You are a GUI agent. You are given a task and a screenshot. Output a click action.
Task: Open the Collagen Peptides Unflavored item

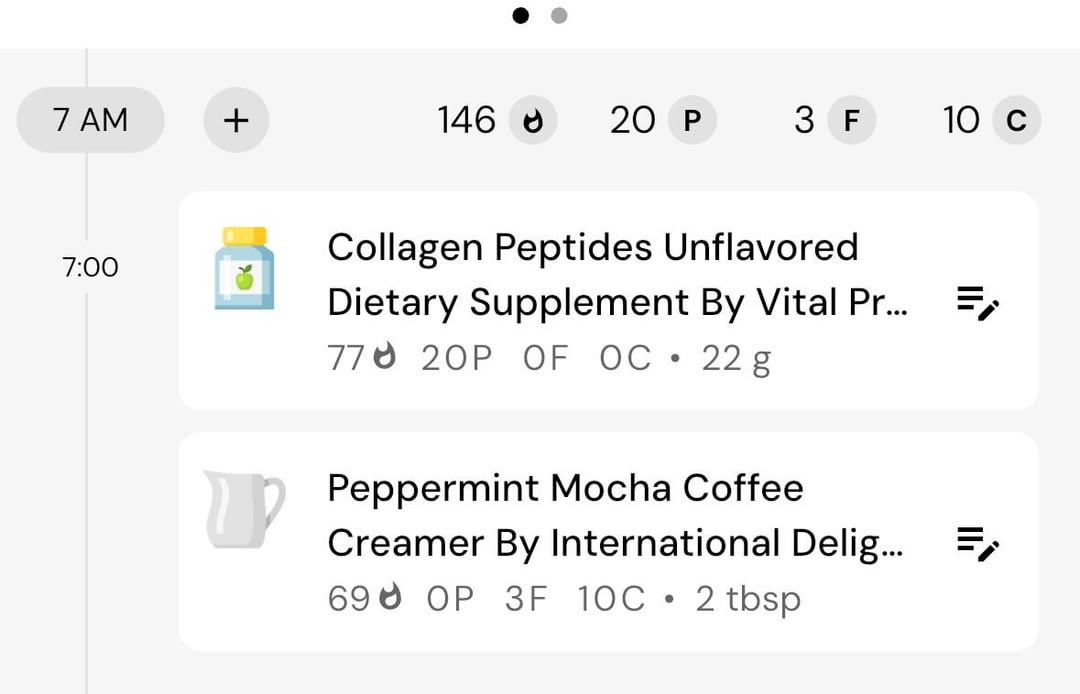click(x=608, y=301)
